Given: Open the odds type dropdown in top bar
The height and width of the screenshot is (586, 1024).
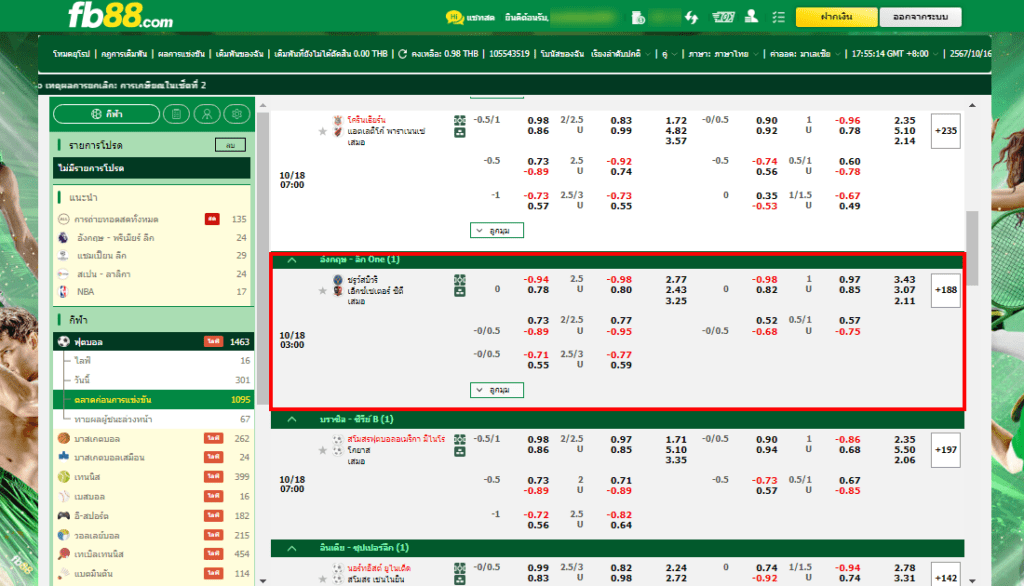Looking at the screenshot, I should [805, 54].
